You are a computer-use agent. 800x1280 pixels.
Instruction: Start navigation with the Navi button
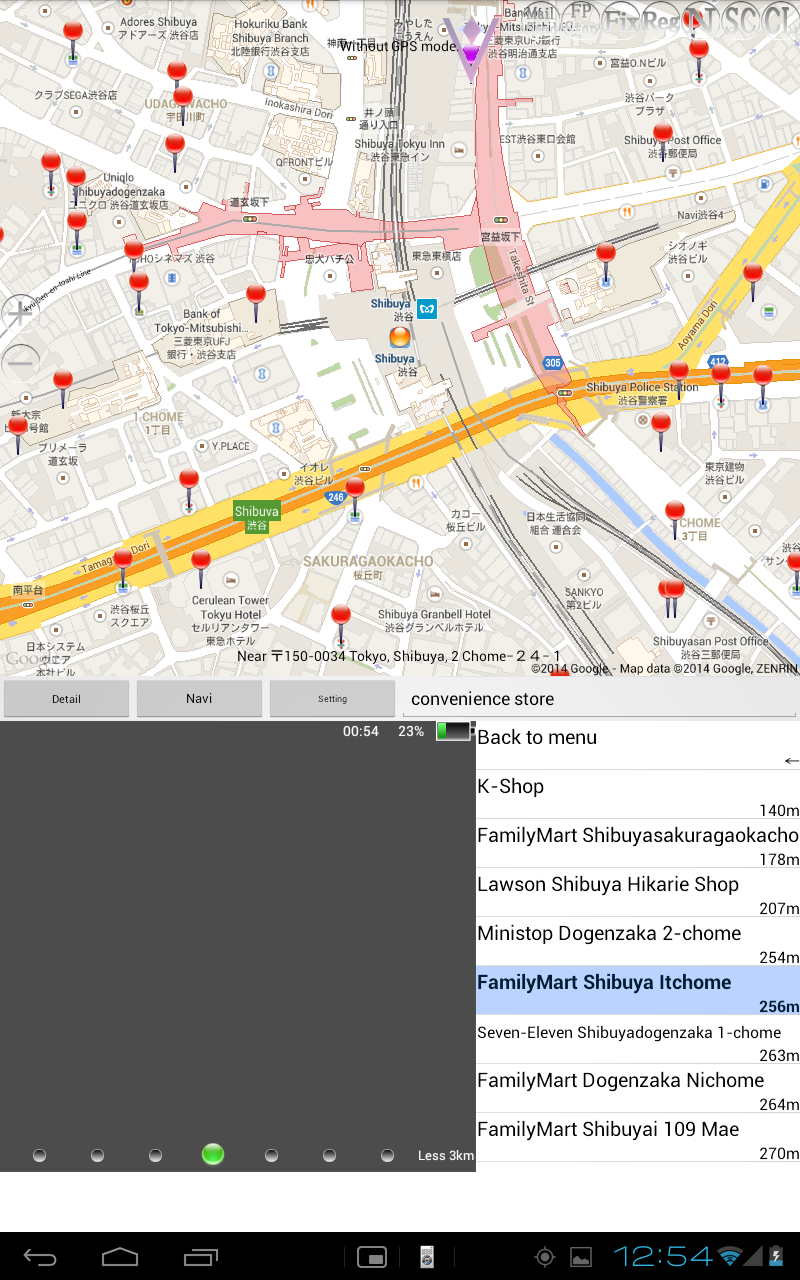199,699
